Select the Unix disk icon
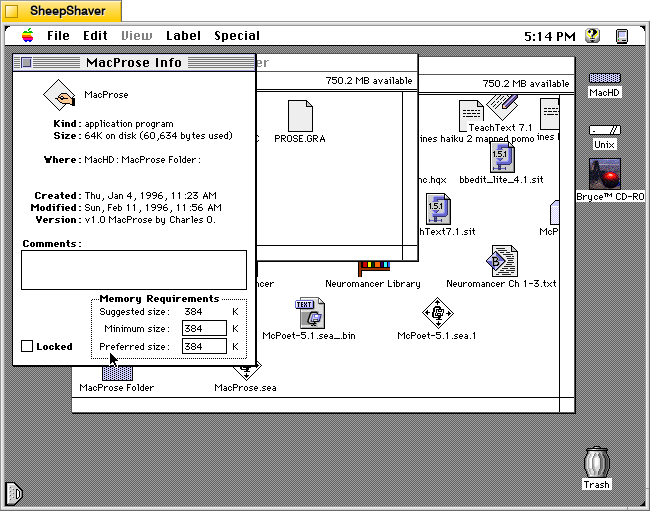Viewport: 650px width, 511px height. click(x=604, y=131)
